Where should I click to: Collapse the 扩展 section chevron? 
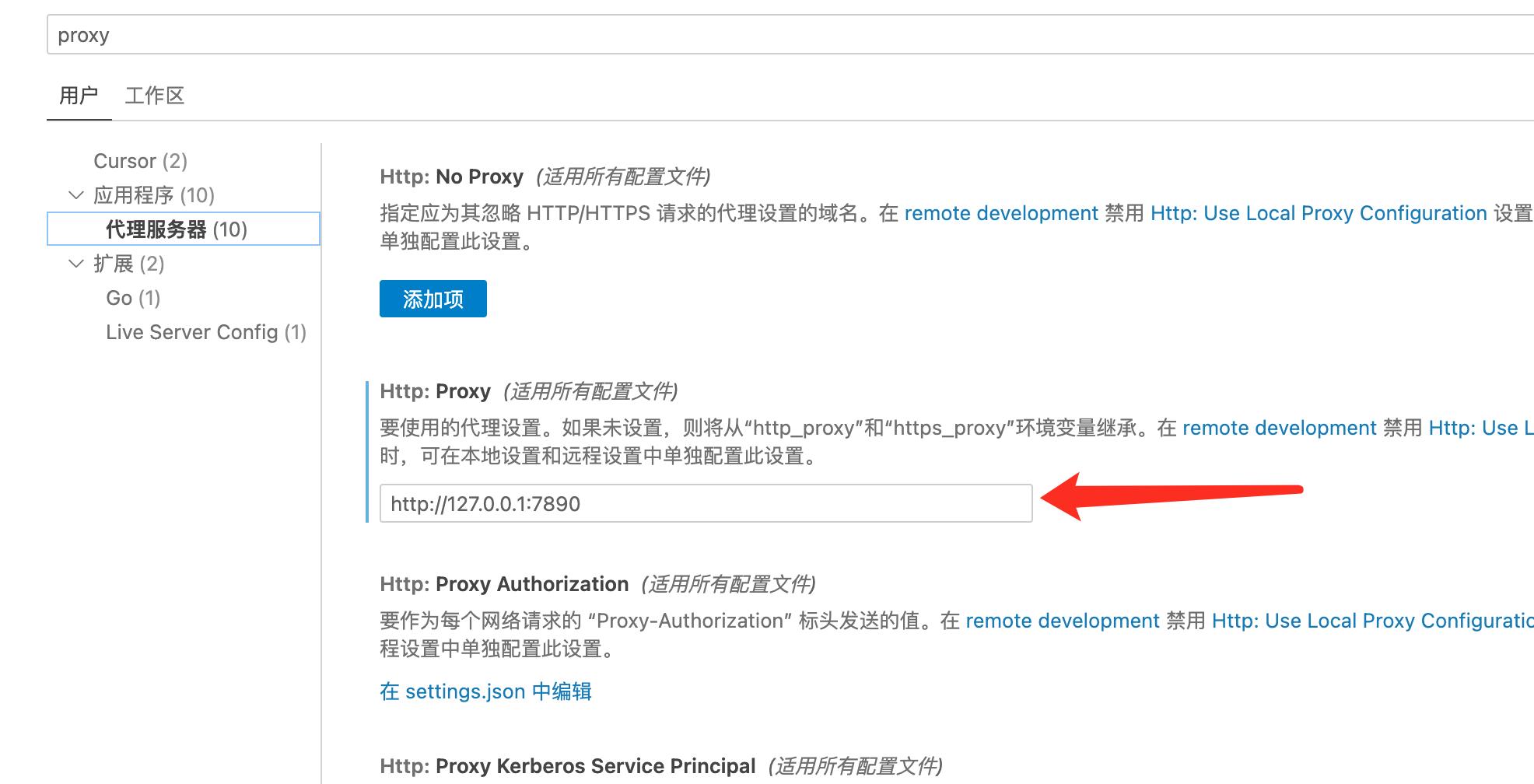click(76, 264)
